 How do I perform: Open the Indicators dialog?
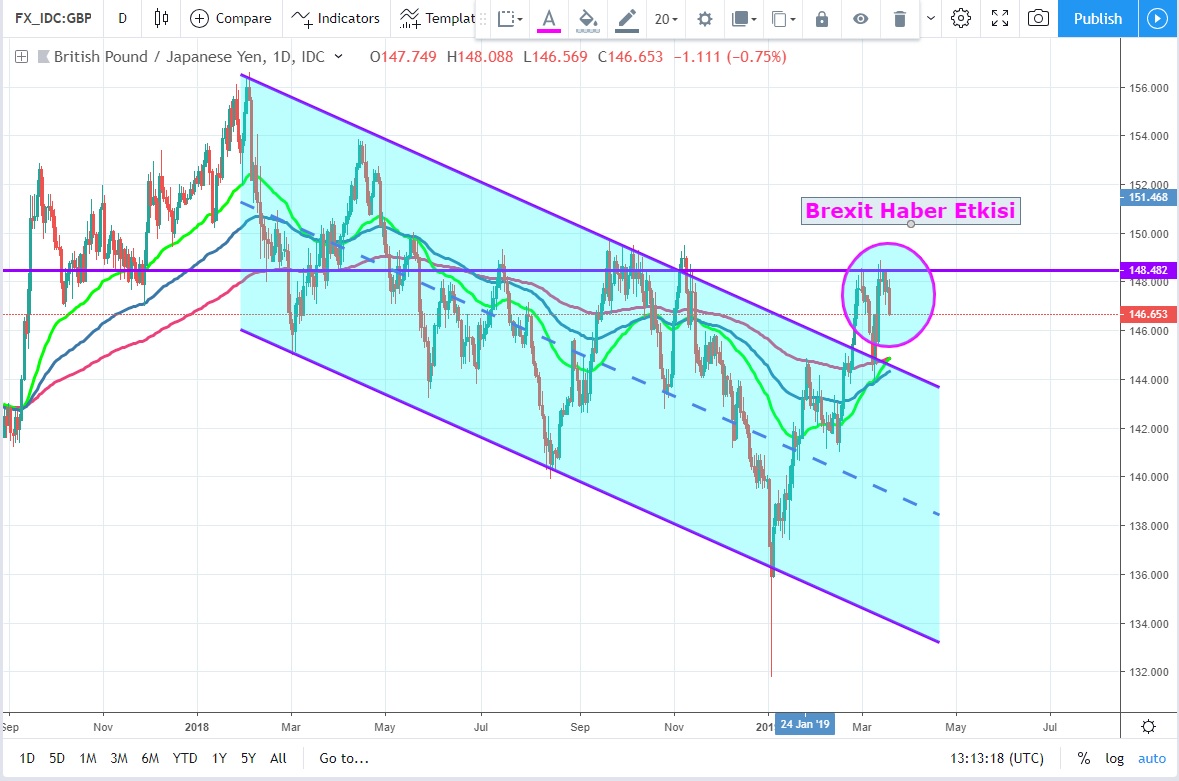pyautogui.click(x=335, y=18)
